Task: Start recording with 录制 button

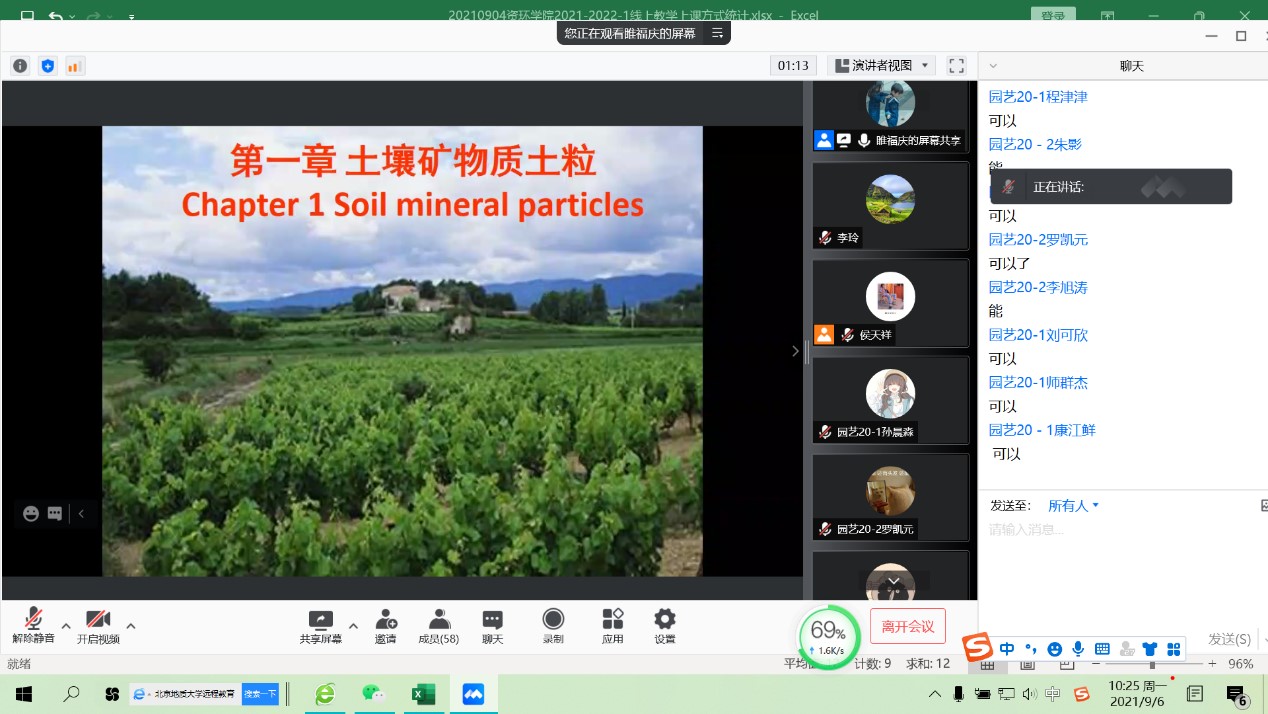Action: click(553, 626)
